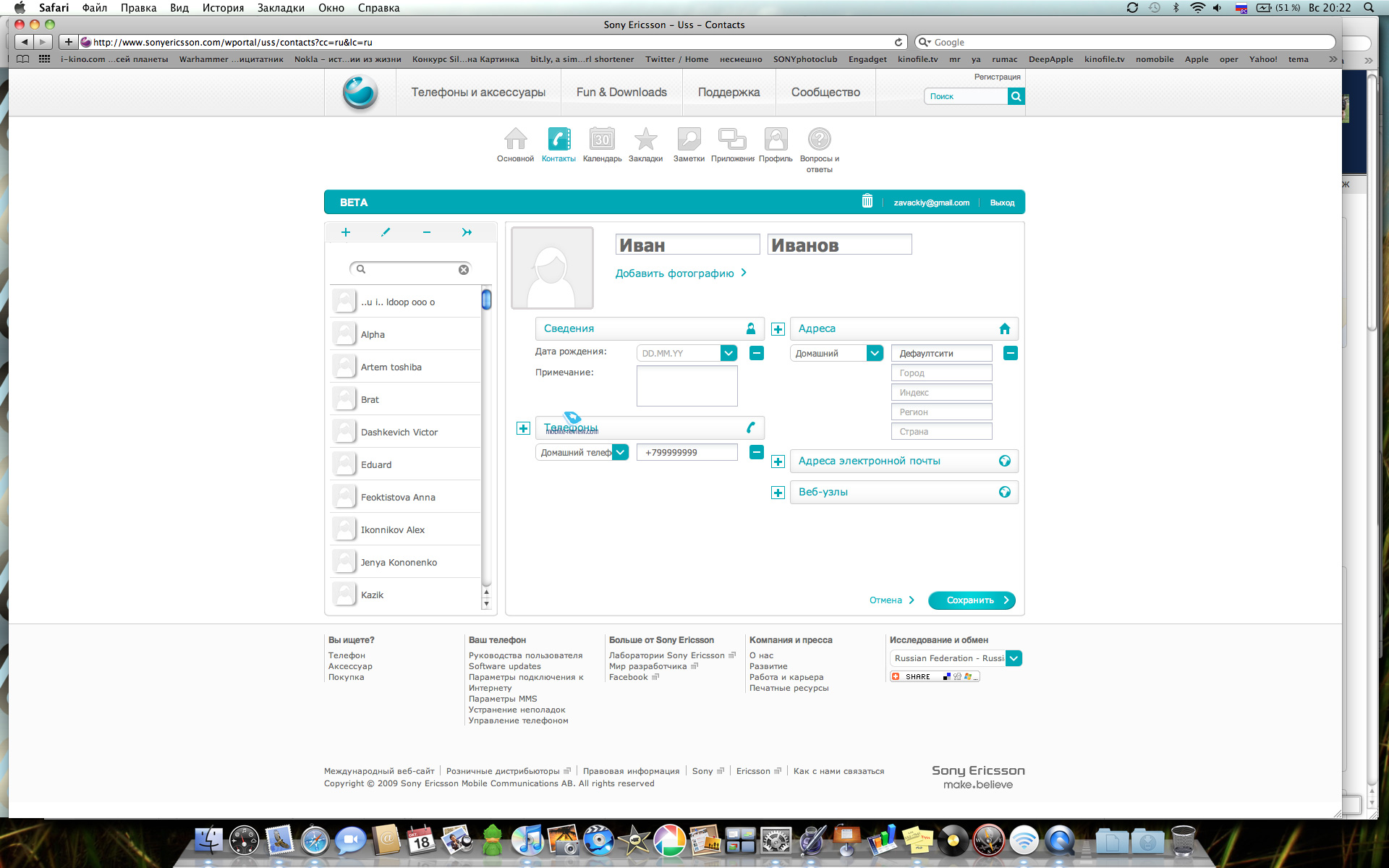Click the Выход logout link
This screenshot has height=868, width=1389.
(x=1002, y=203)
